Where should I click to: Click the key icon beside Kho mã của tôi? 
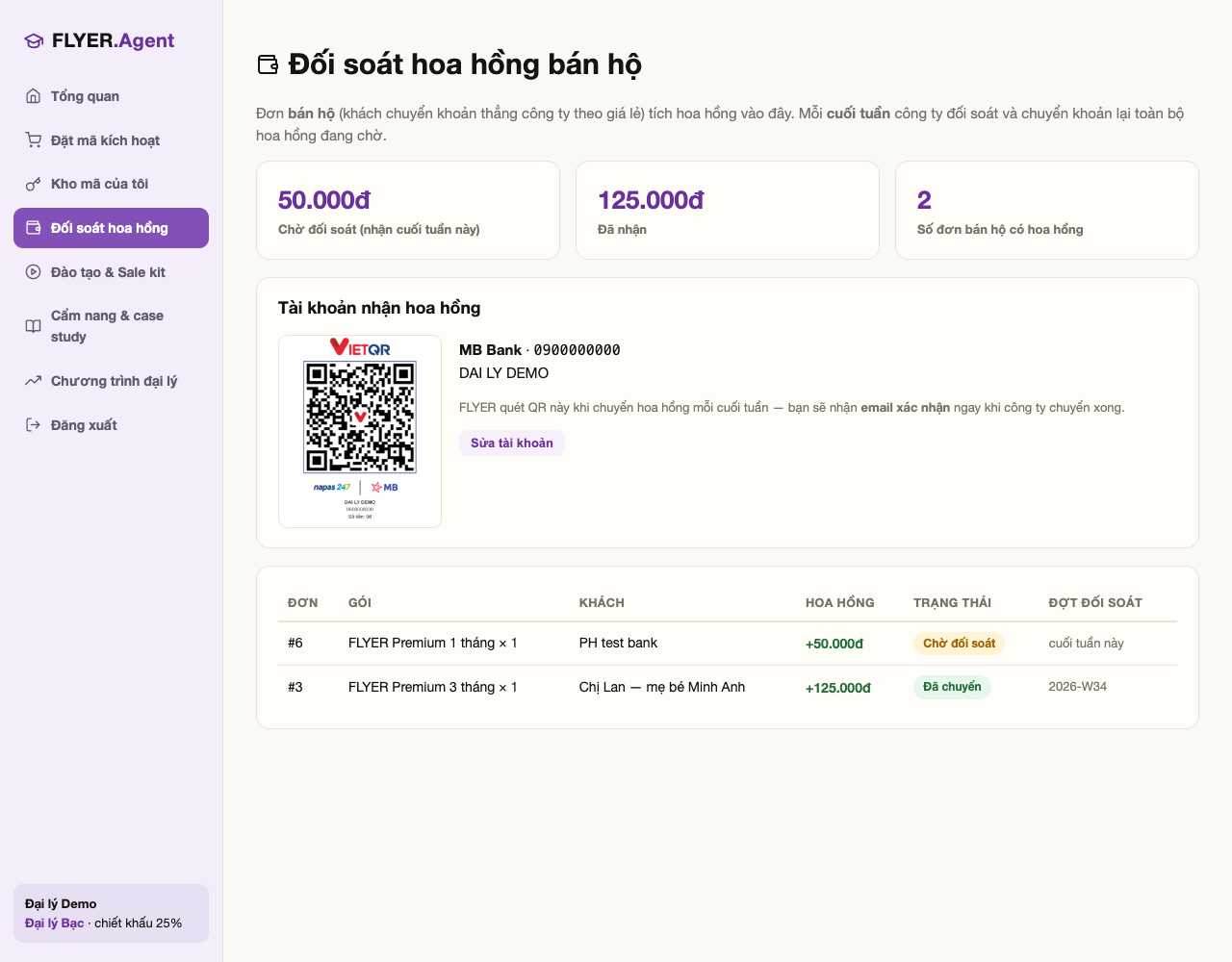(33, 184)
